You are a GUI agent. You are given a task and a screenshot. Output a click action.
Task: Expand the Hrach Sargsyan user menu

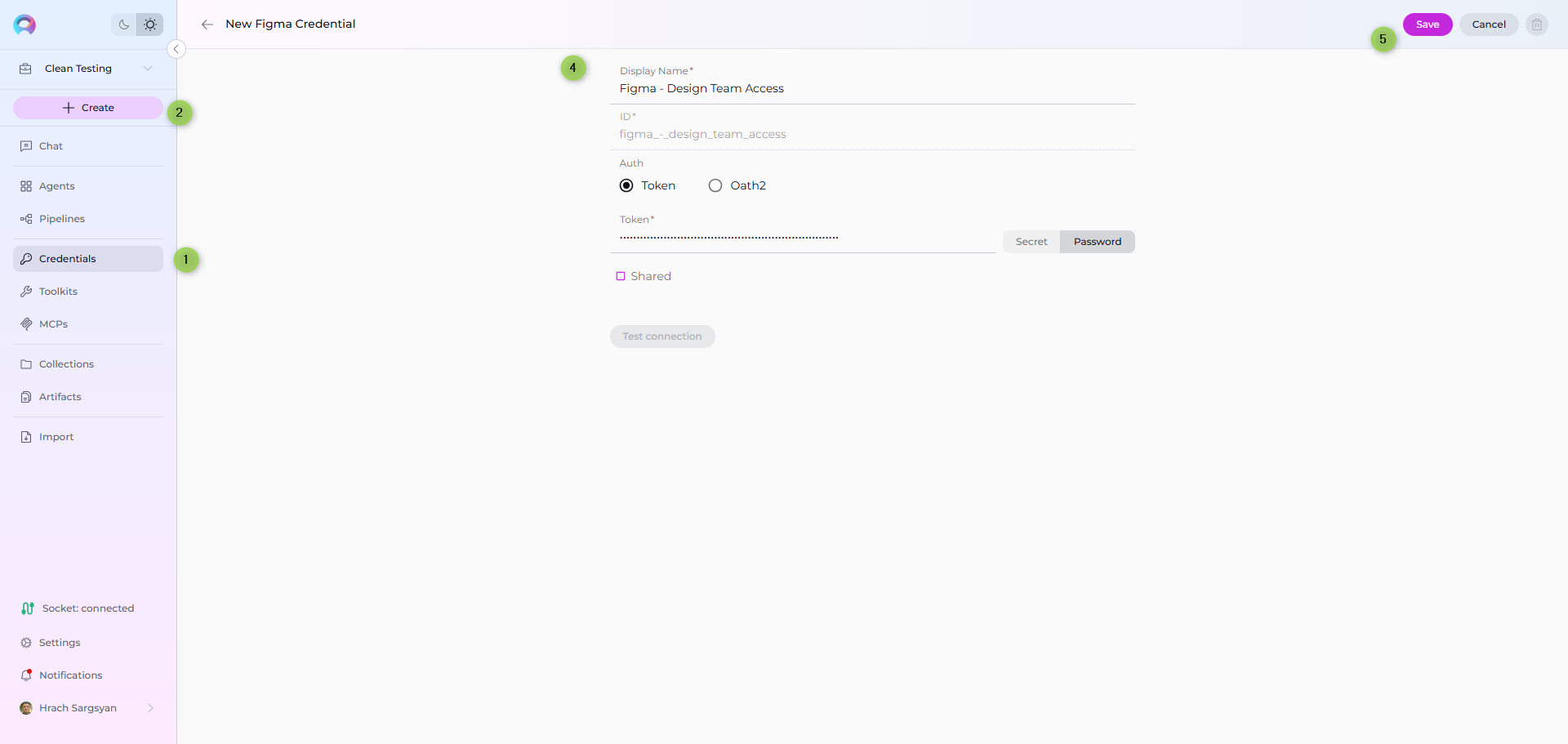coord(150,708)
